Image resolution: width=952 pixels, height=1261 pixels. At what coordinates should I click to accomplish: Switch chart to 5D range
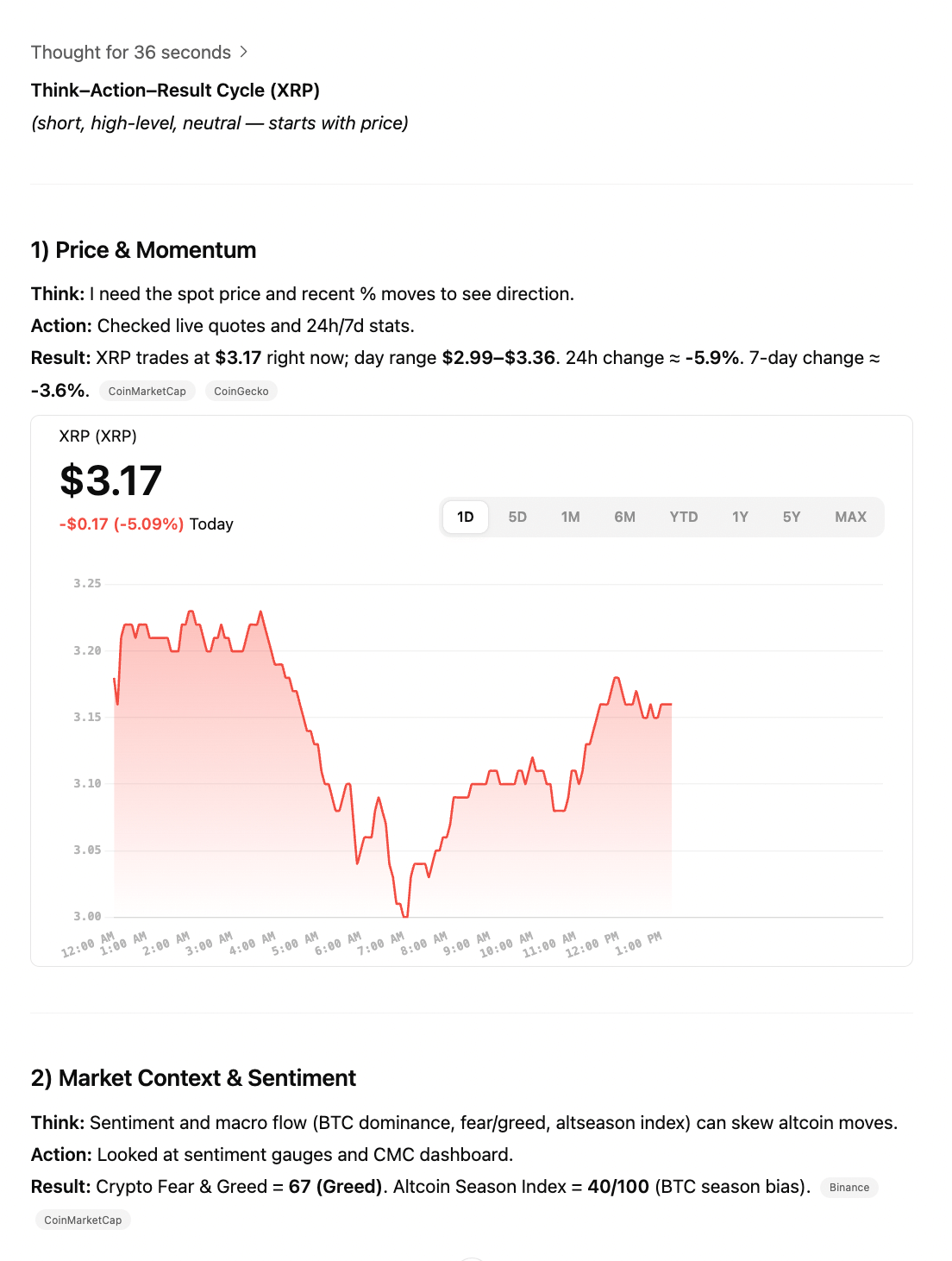(x=517, y=517)
